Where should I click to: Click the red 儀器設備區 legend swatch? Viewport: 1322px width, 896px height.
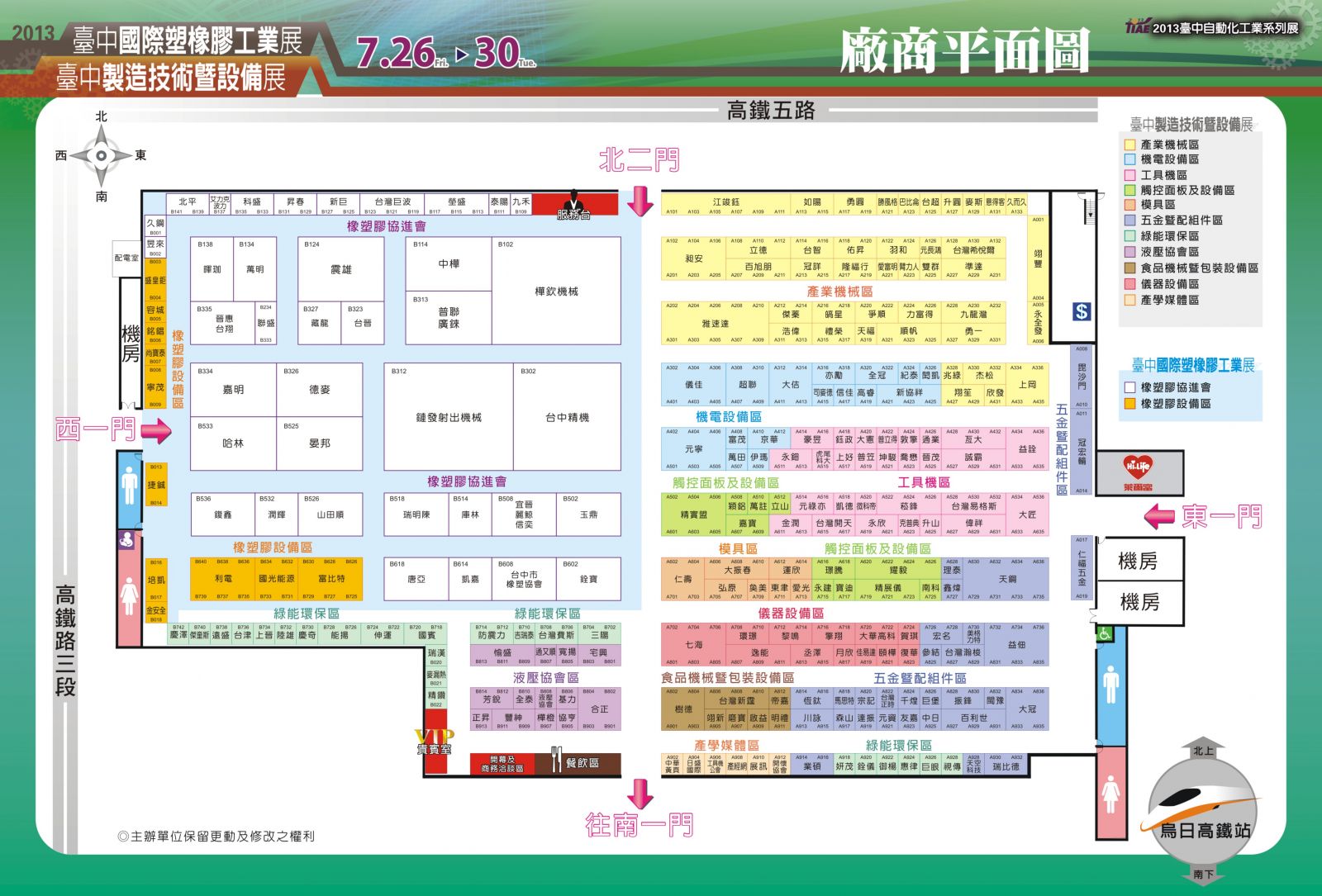pos(1129,284)
